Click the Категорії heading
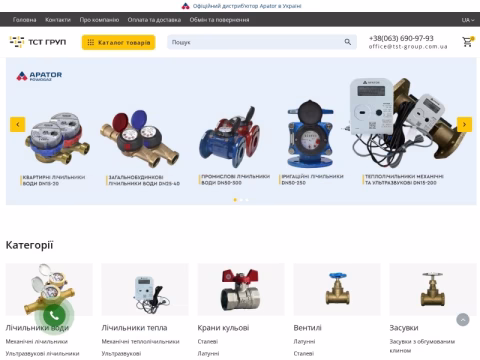 point(29,245)
